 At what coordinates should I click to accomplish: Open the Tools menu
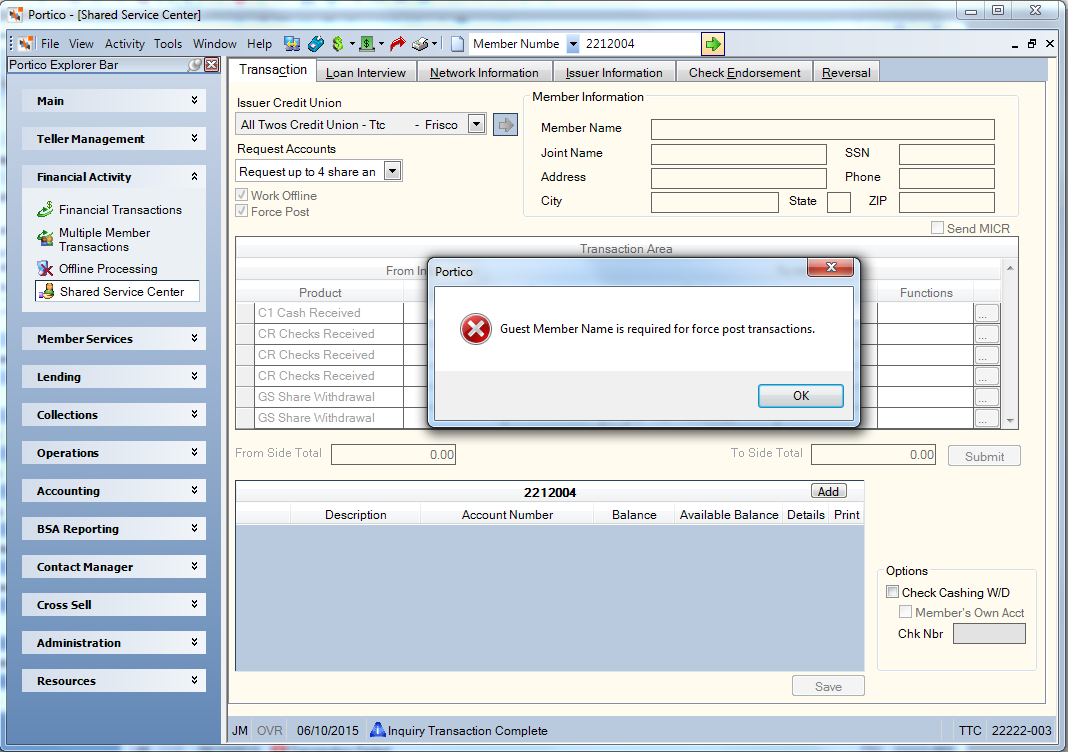tap(168, 44)
